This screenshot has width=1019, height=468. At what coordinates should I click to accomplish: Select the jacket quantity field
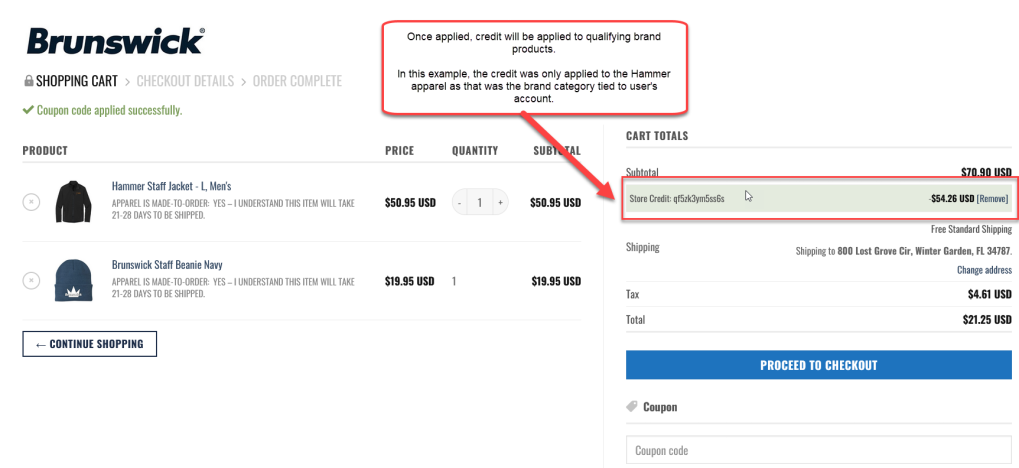(480, 203)
